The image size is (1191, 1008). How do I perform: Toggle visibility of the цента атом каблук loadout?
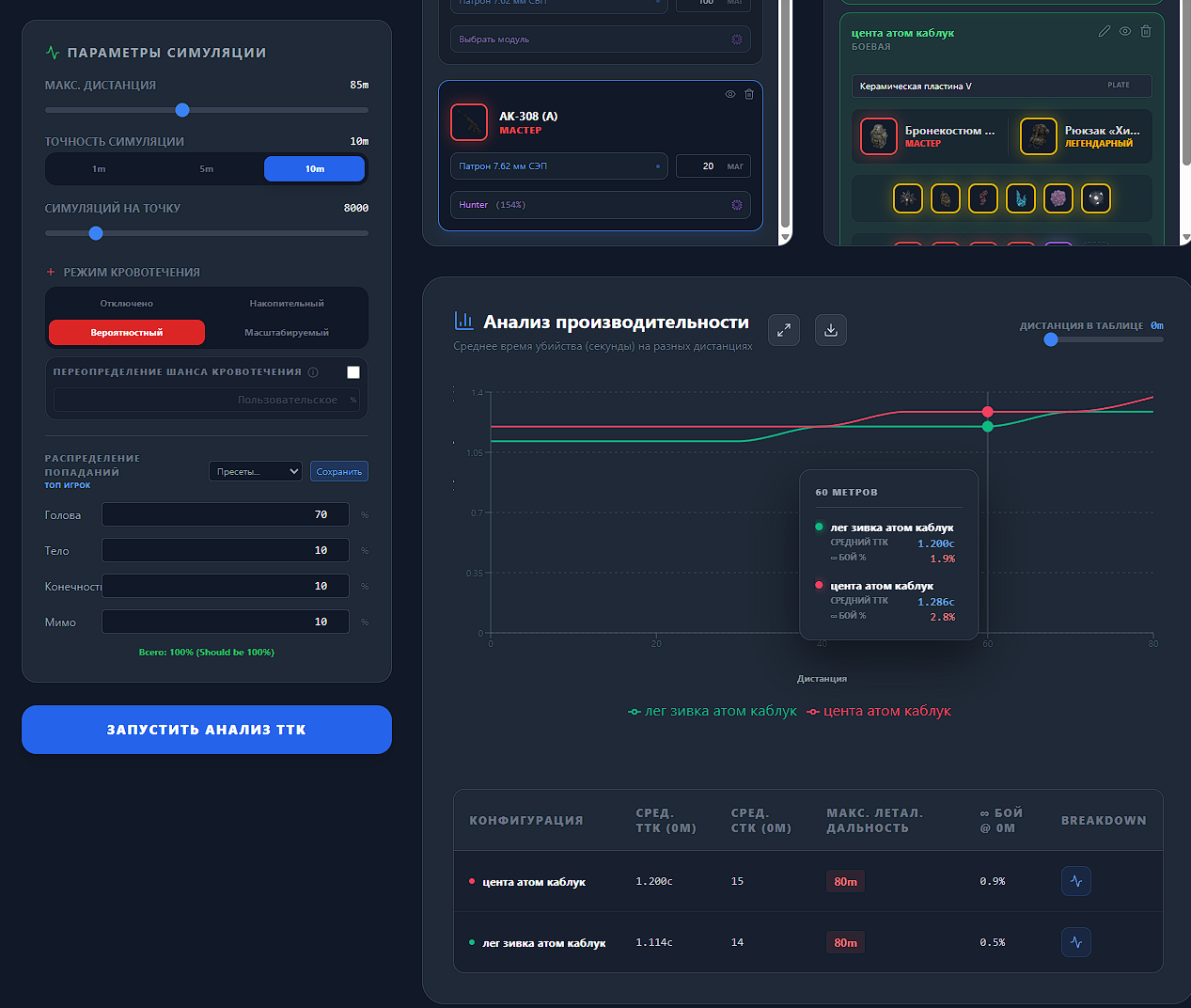coord(1125,31)
